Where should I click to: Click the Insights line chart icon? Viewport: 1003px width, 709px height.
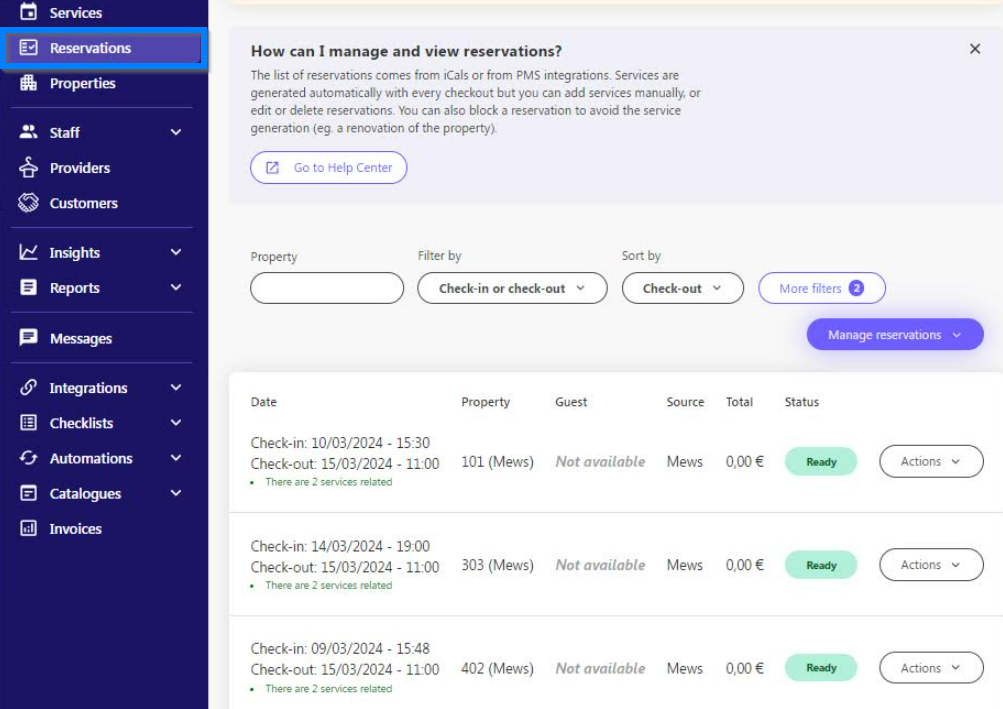point(29,253)
